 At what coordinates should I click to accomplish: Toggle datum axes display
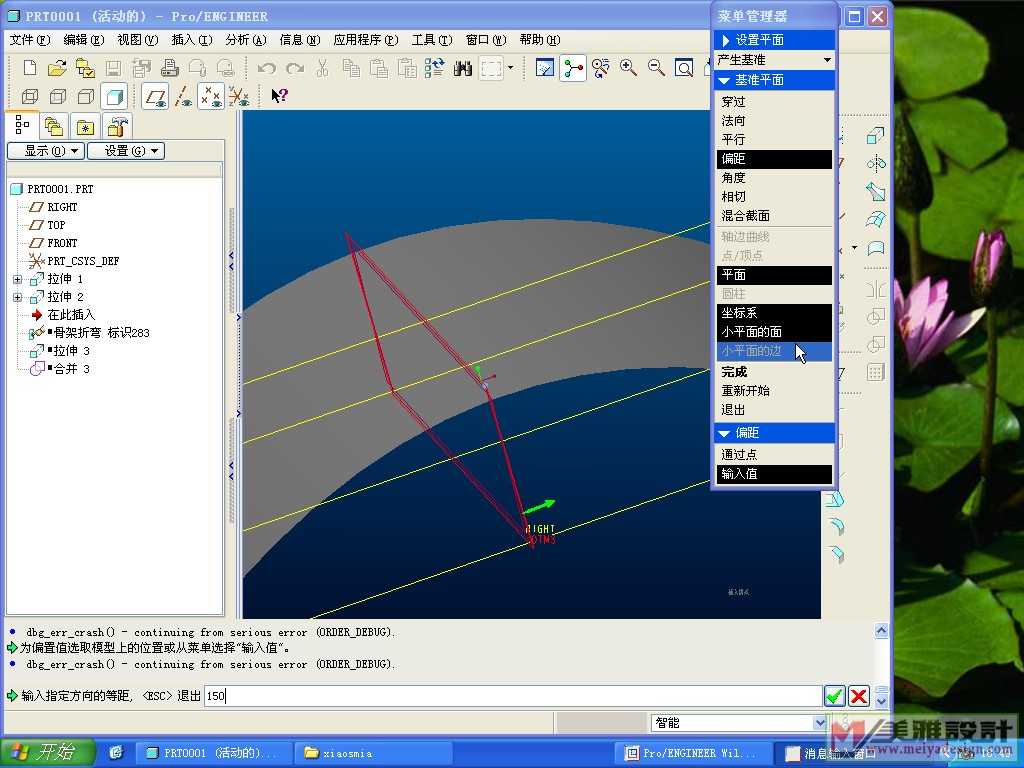click(x=183, y=97)
